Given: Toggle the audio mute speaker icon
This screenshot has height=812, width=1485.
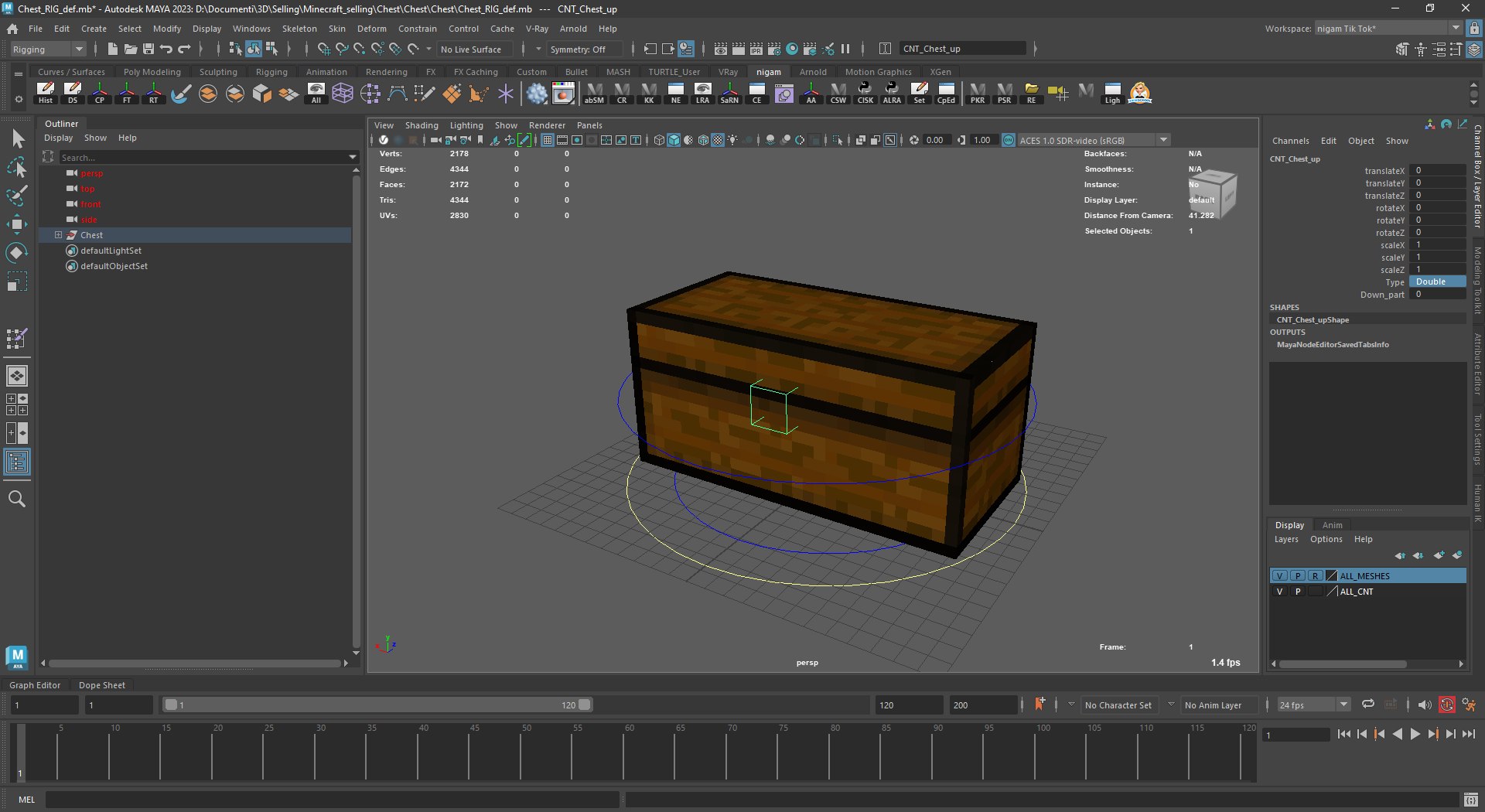Looking at the screenshot, I should (x=1425, y=705).
